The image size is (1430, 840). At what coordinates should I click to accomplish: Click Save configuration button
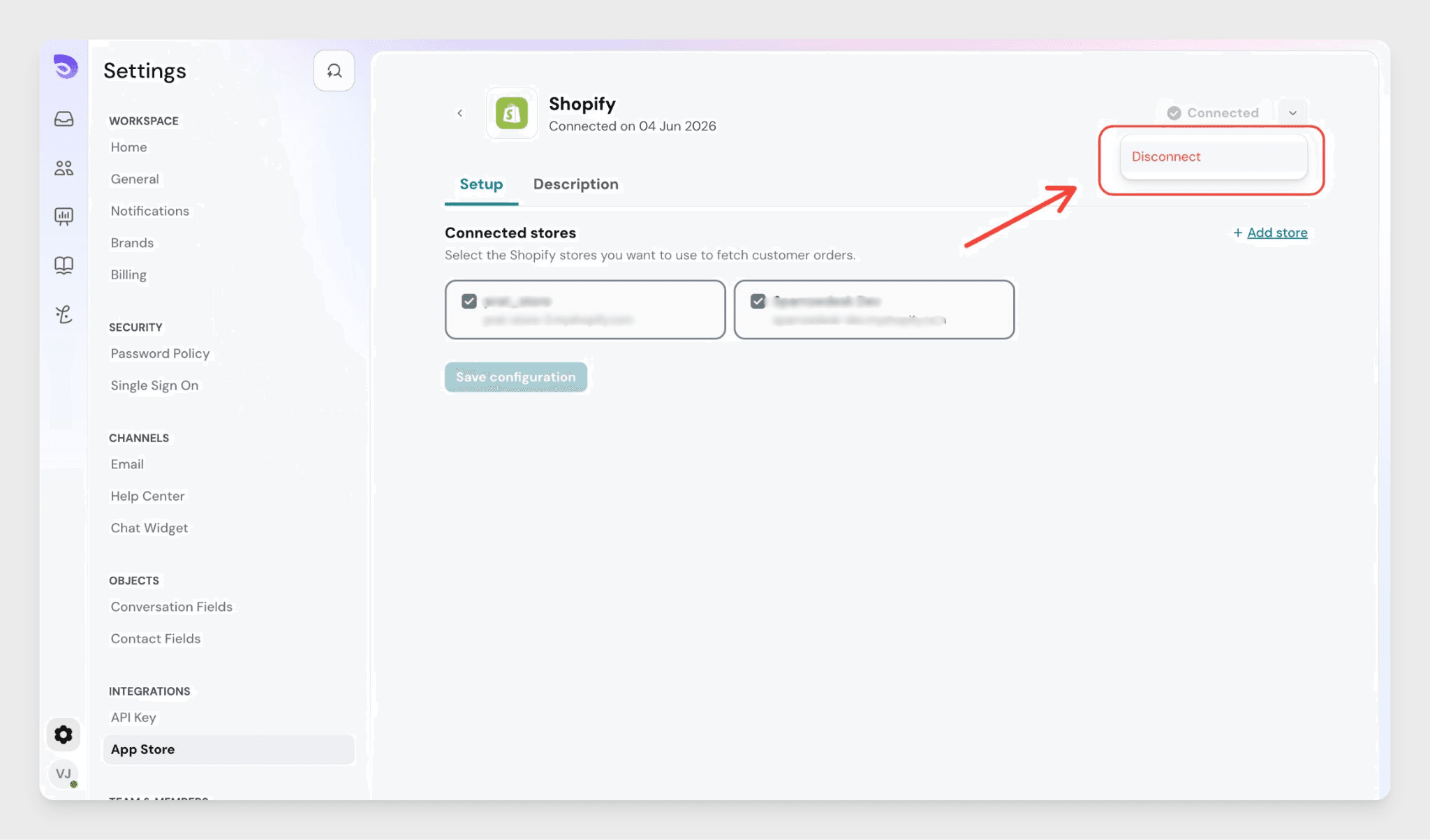click(x=515, y=377)
